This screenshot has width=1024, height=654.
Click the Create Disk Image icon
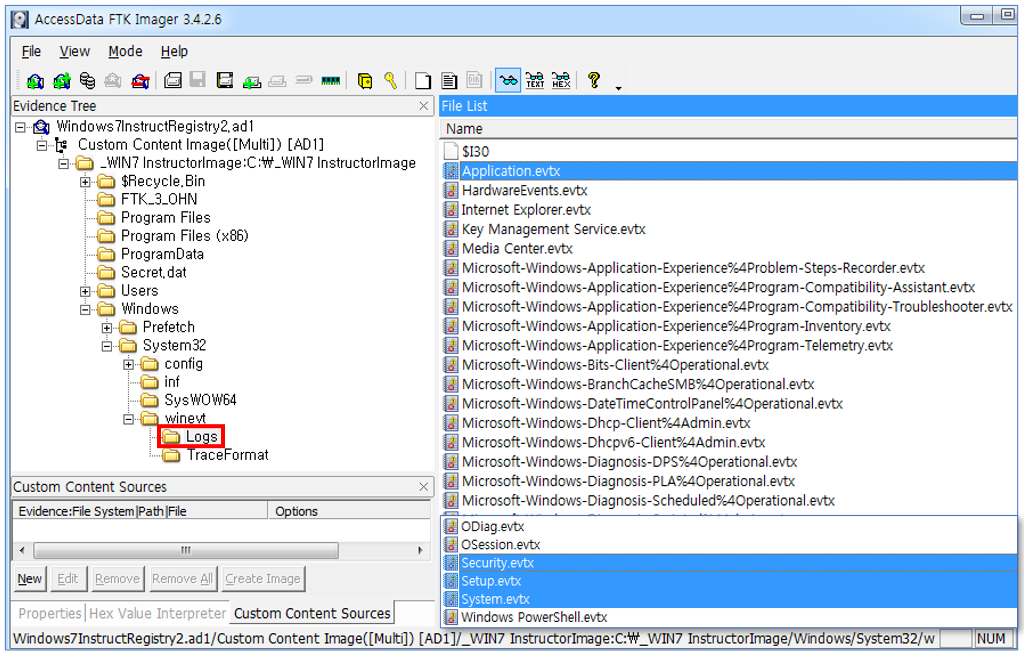pyautogui.click(x=173, y=81)
